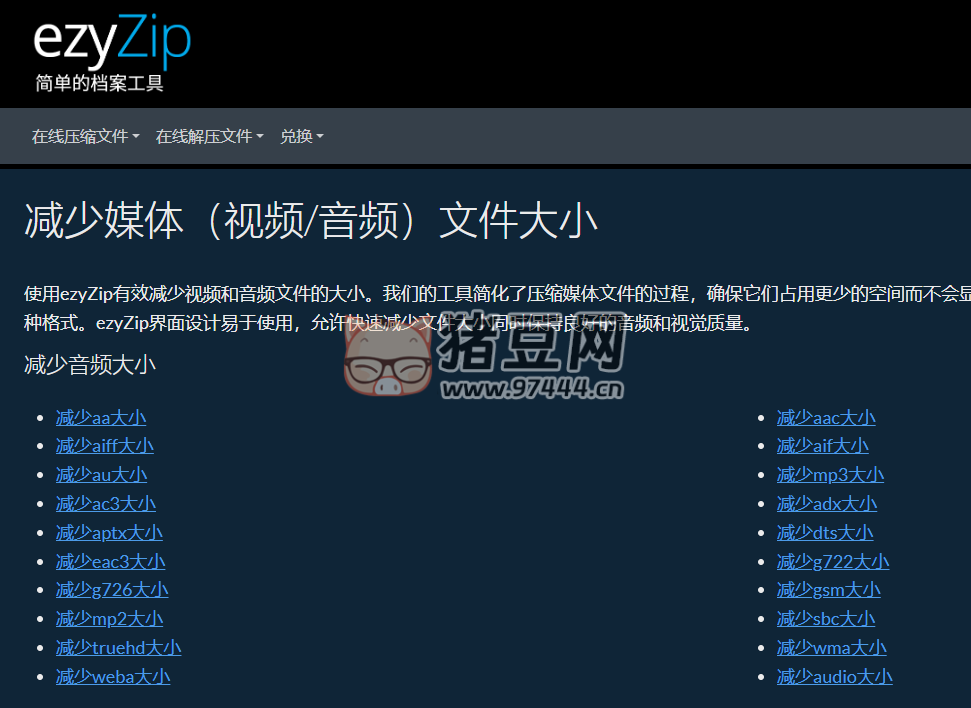
Task: Open the 减少dts大小 link
Action: [x=825, y=533]
